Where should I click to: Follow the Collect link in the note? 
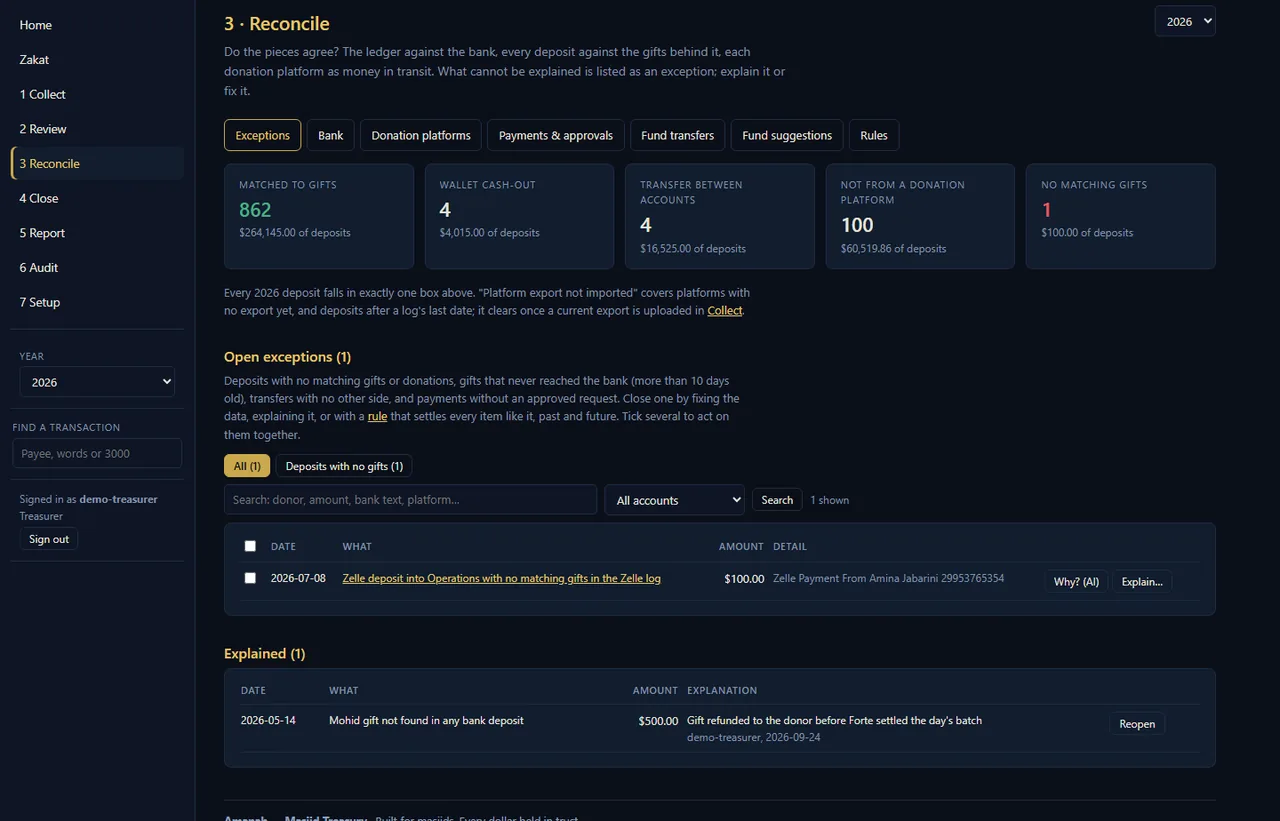tap(725, 311)
